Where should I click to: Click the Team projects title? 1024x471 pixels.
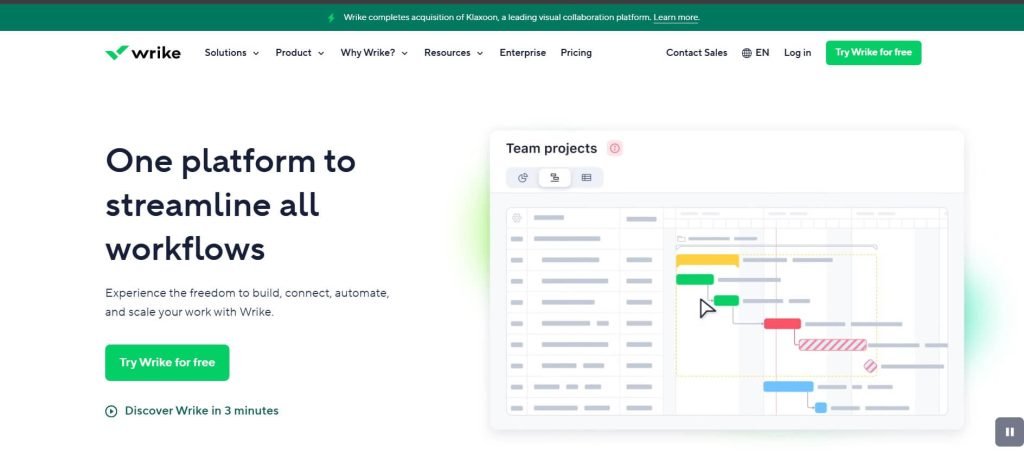[x=551, y=148]
